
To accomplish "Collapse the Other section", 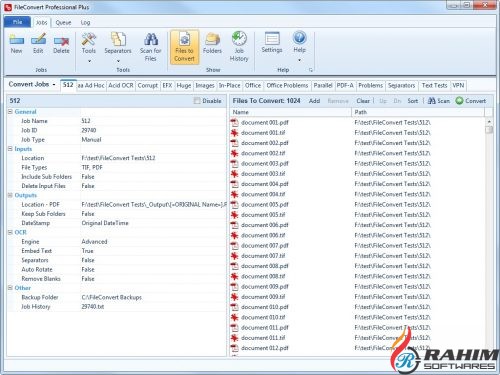I will (x=10, y=288).
